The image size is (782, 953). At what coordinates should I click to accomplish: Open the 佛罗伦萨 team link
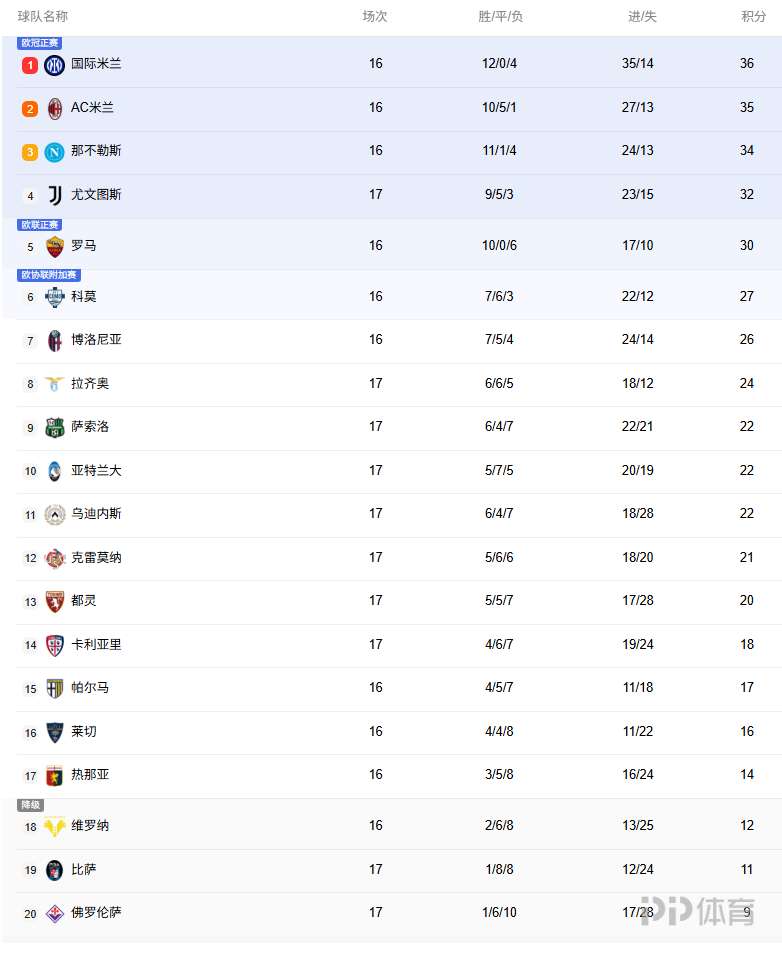click(96, 913)
